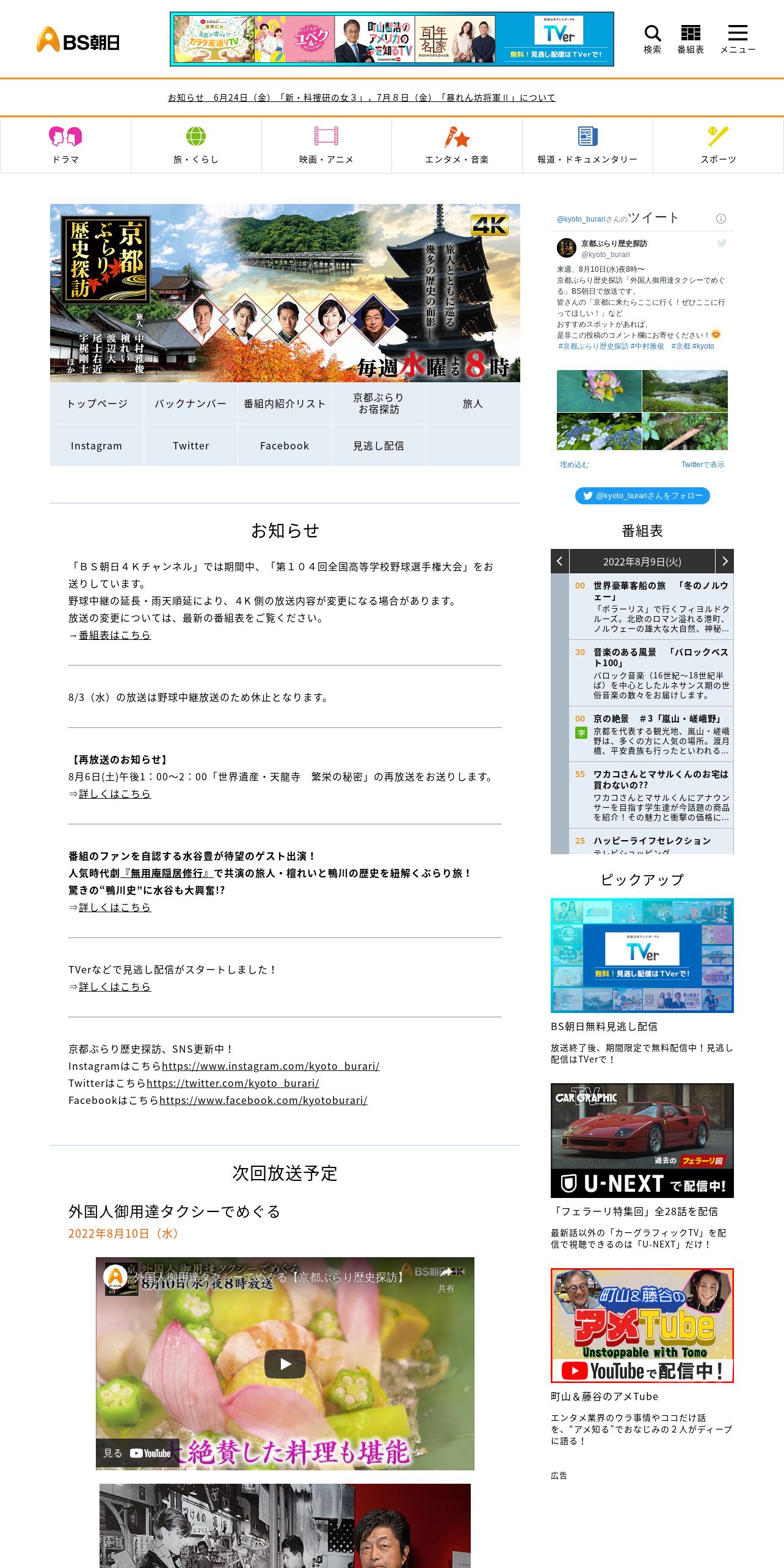Open the kyoto_burari profile avatar
Viewport: 784px width, 1568px height.
(567, 248)
